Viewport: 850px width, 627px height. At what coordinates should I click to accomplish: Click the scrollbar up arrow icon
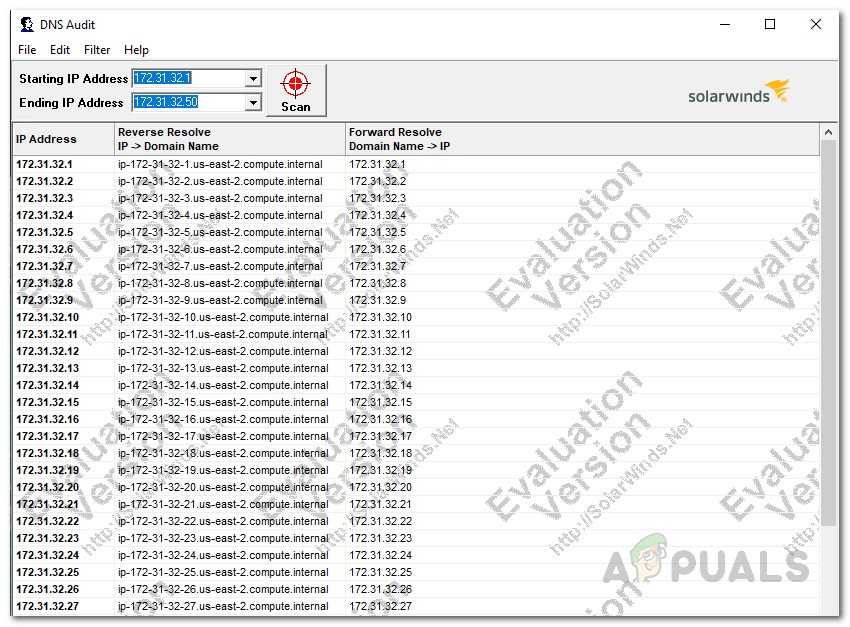click(x=829, y=131)
